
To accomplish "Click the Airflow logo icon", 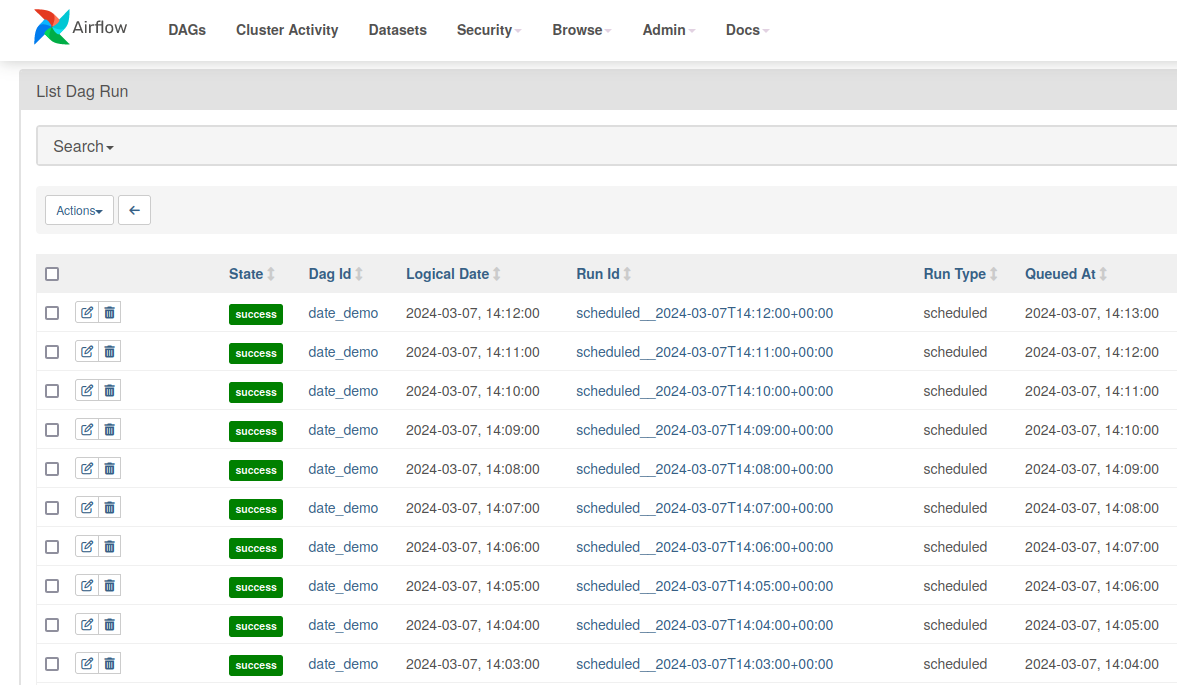I will tap(52, 28).
